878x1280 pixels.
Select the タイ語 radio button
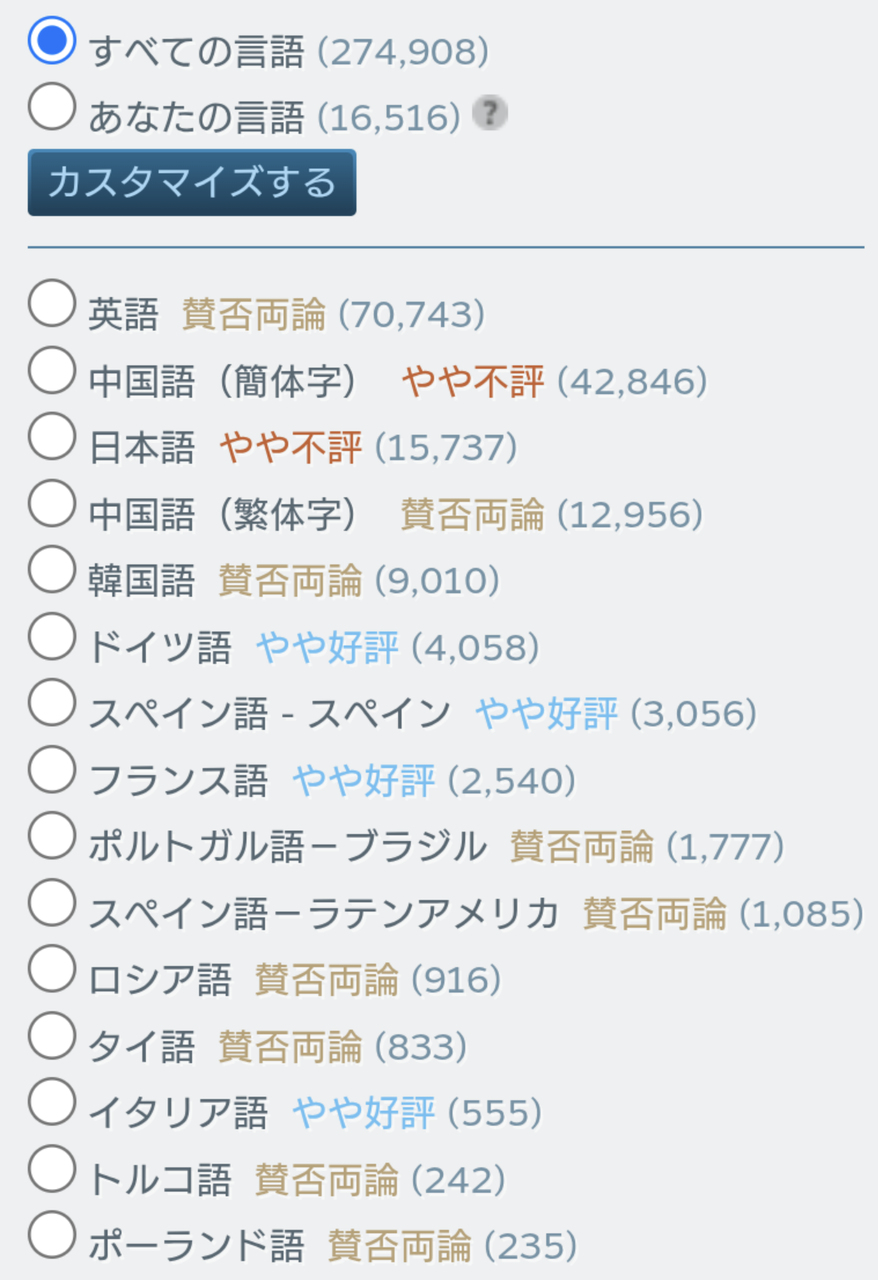52,1035
